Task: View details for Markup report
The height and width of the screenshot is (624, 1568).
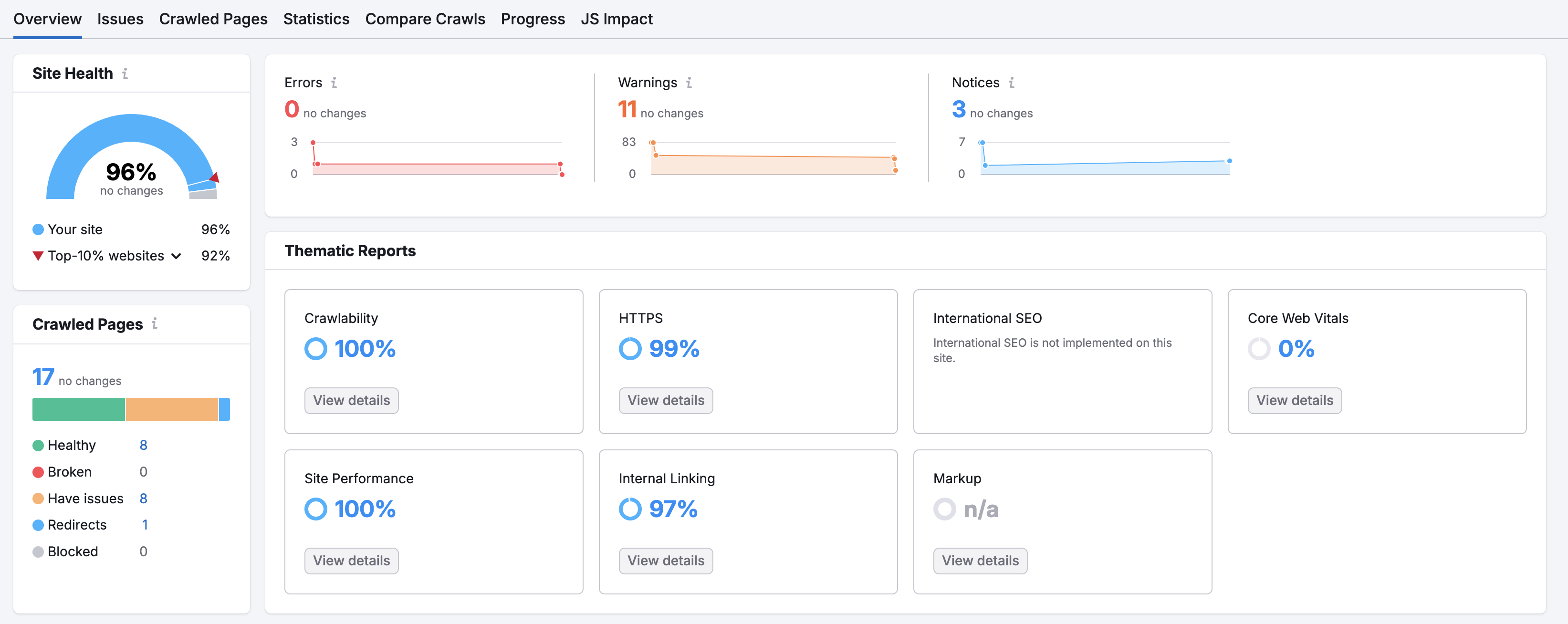Action: click(x=980, y=561)
